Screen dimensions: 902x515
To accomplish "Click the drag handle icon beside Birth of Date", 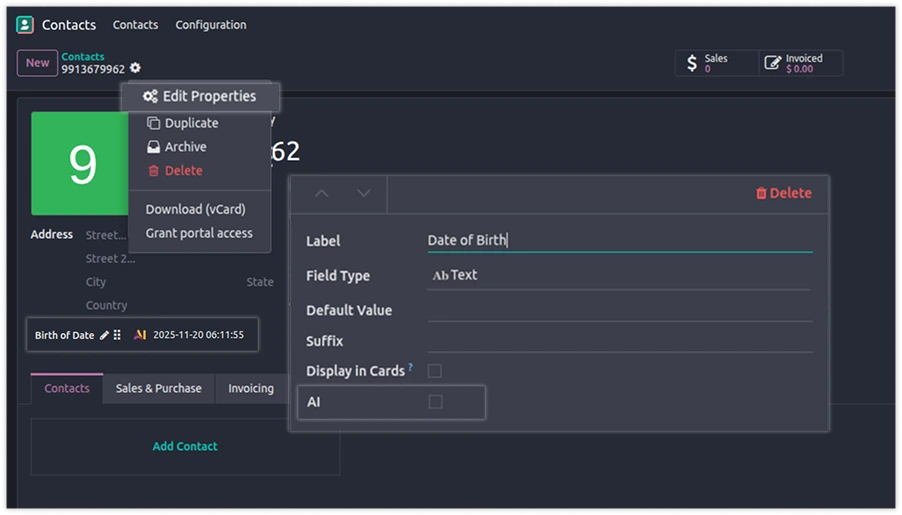I will 117,336.
